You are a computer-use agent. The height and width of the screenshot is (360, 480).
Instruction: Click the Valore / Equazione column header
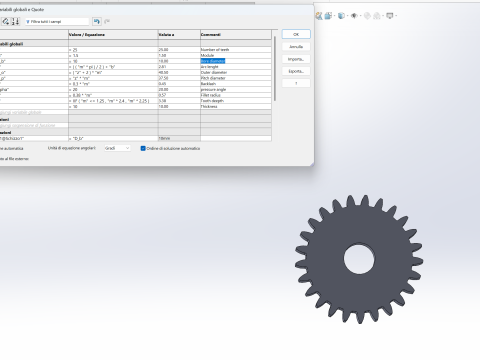[113, 35]
